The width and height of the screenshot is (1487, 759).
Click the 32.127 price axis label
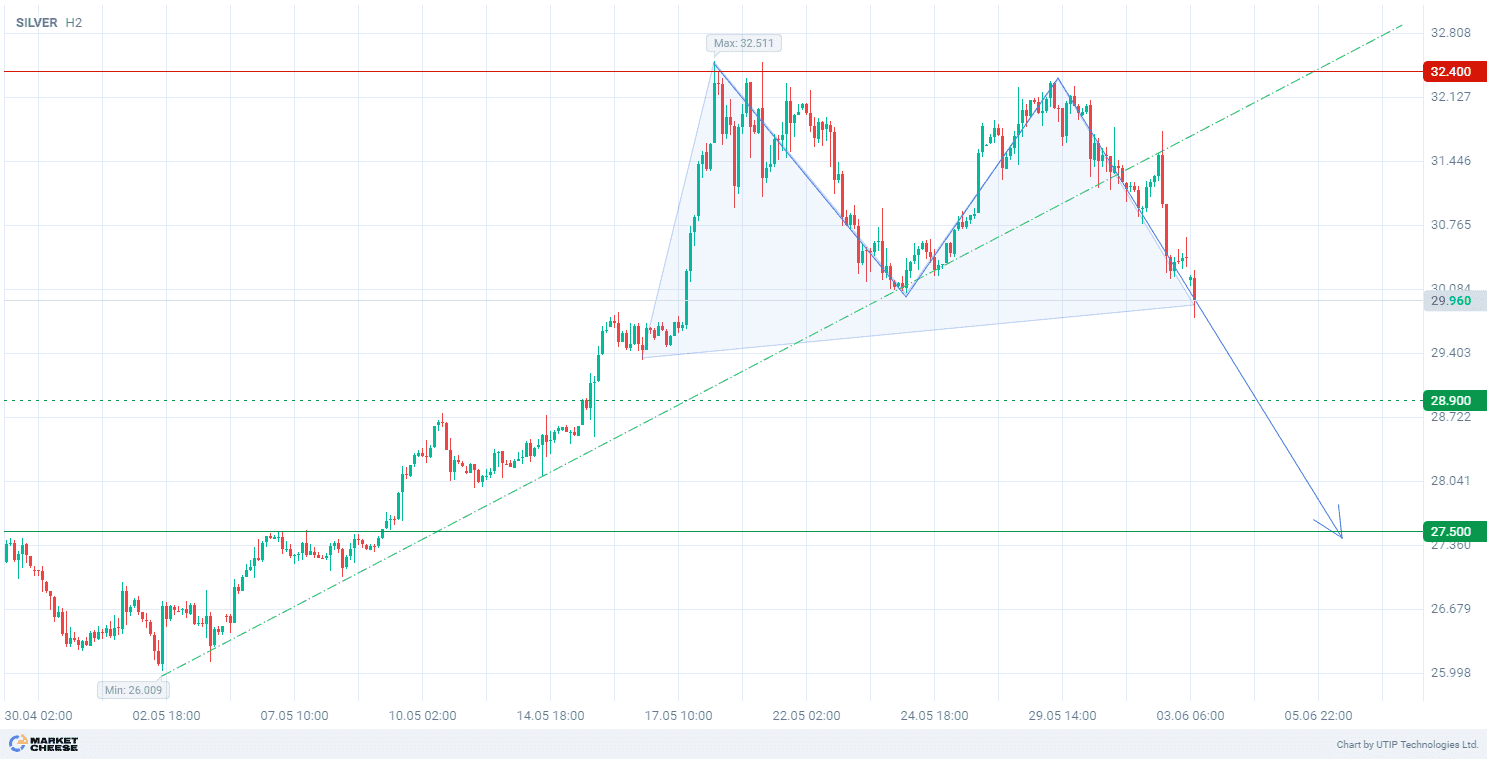click(1450, 97)
